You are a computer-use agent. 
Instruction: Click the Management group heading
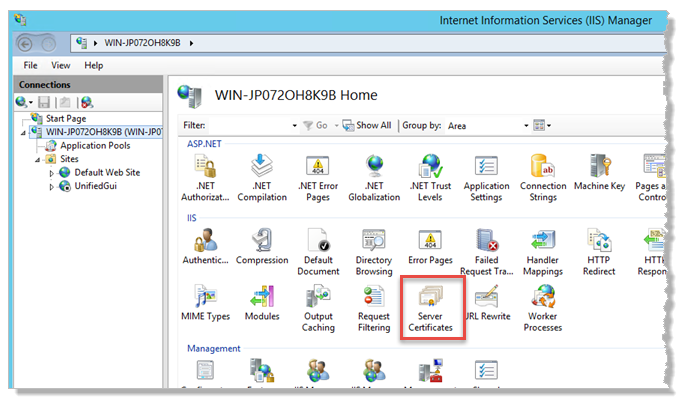[214, 348]
